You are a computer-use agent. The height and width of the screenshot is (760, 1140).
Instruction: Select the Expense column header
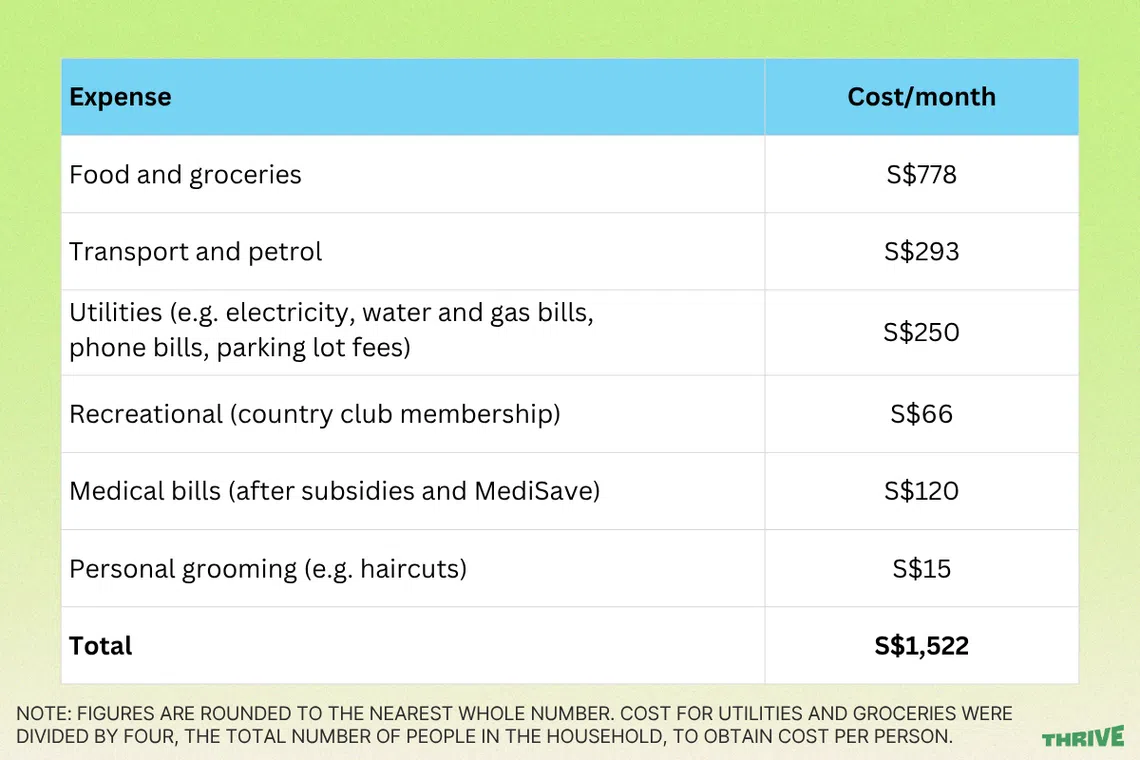(x=120, y=97)
